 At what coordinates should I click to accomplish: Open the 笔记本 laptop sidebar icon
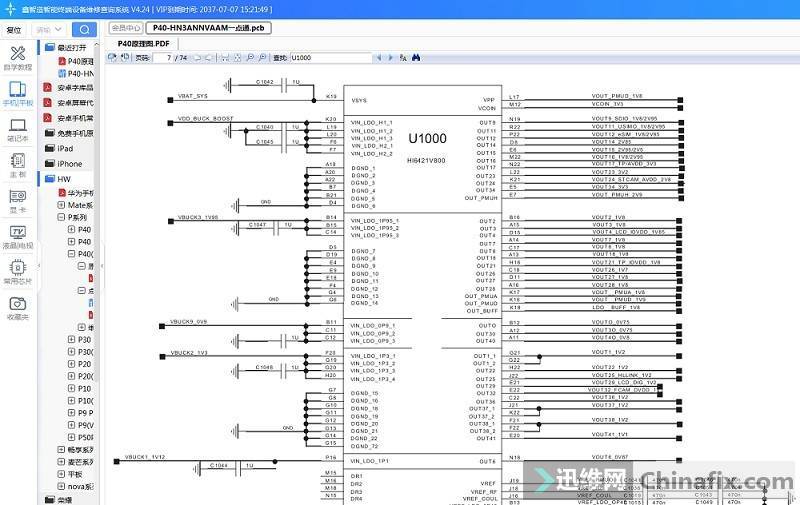click(18, 129)
